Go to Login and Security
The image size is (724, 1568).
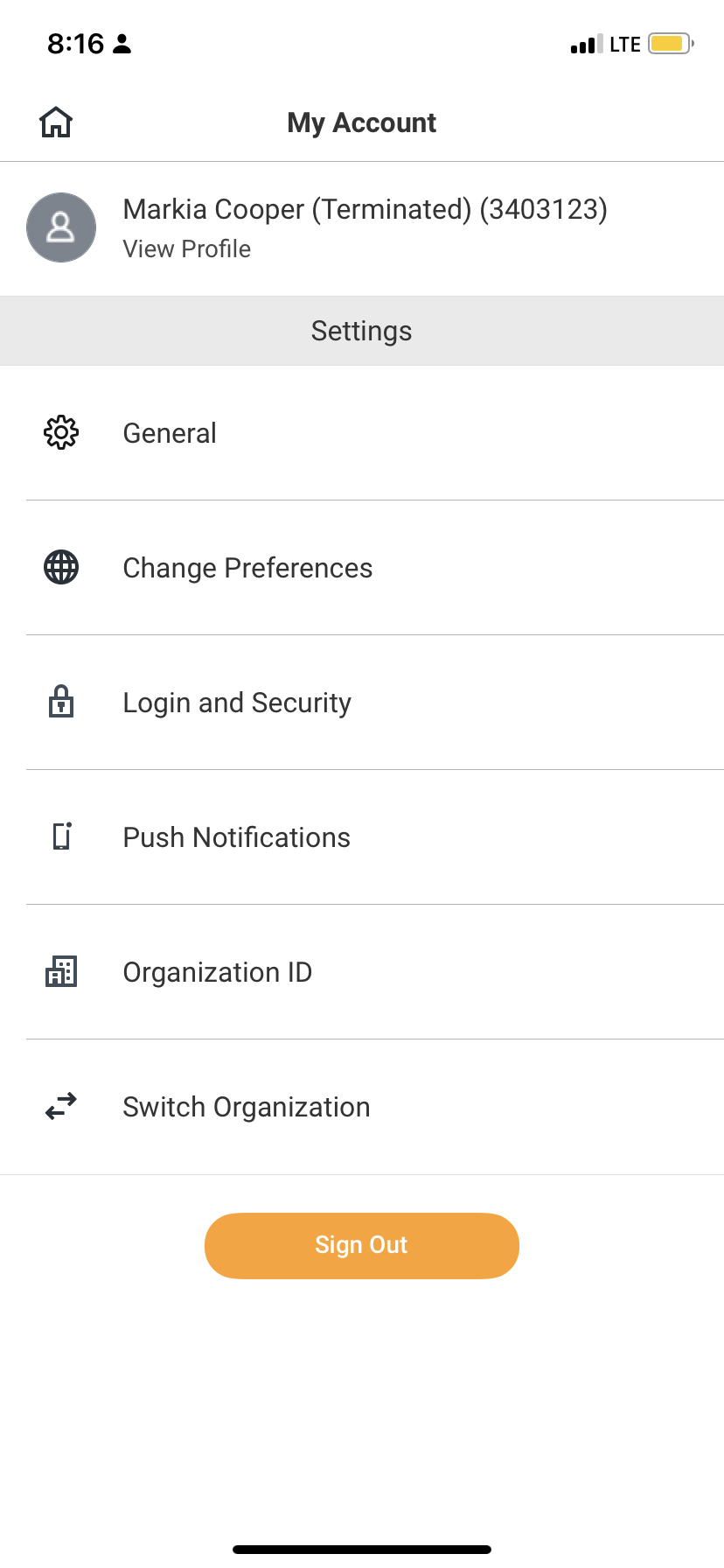coord(237,703)
